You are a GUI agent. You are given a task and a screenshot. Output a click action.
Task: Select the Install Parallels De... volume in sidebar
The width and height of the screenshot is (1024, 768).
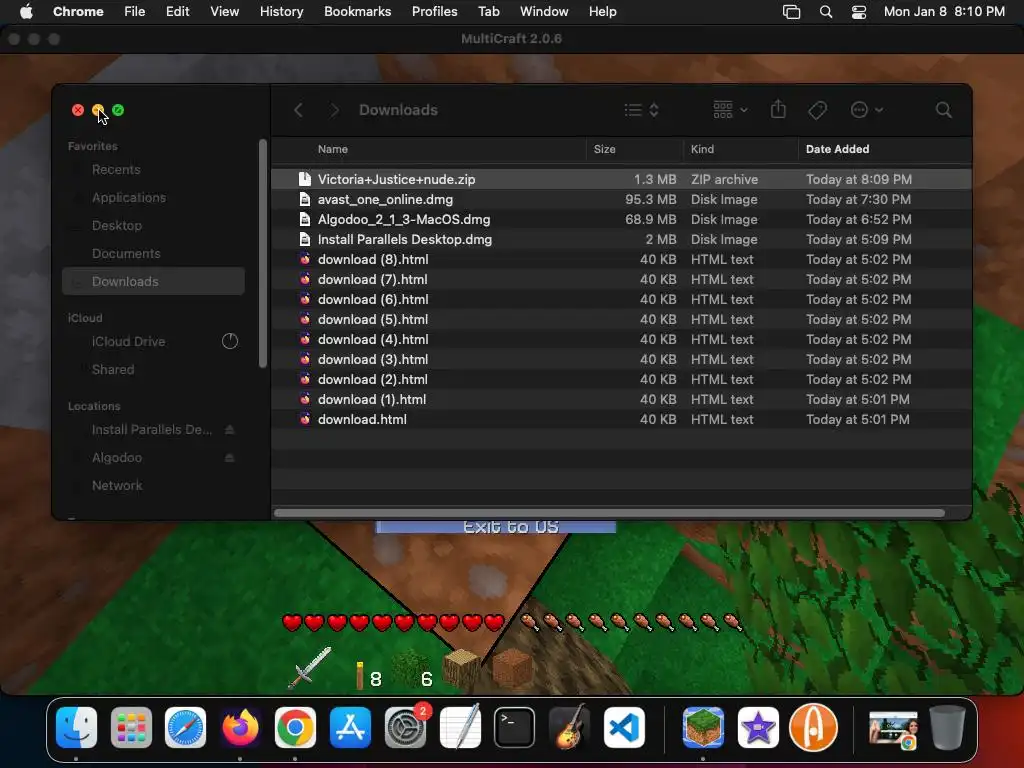[152, 430]
